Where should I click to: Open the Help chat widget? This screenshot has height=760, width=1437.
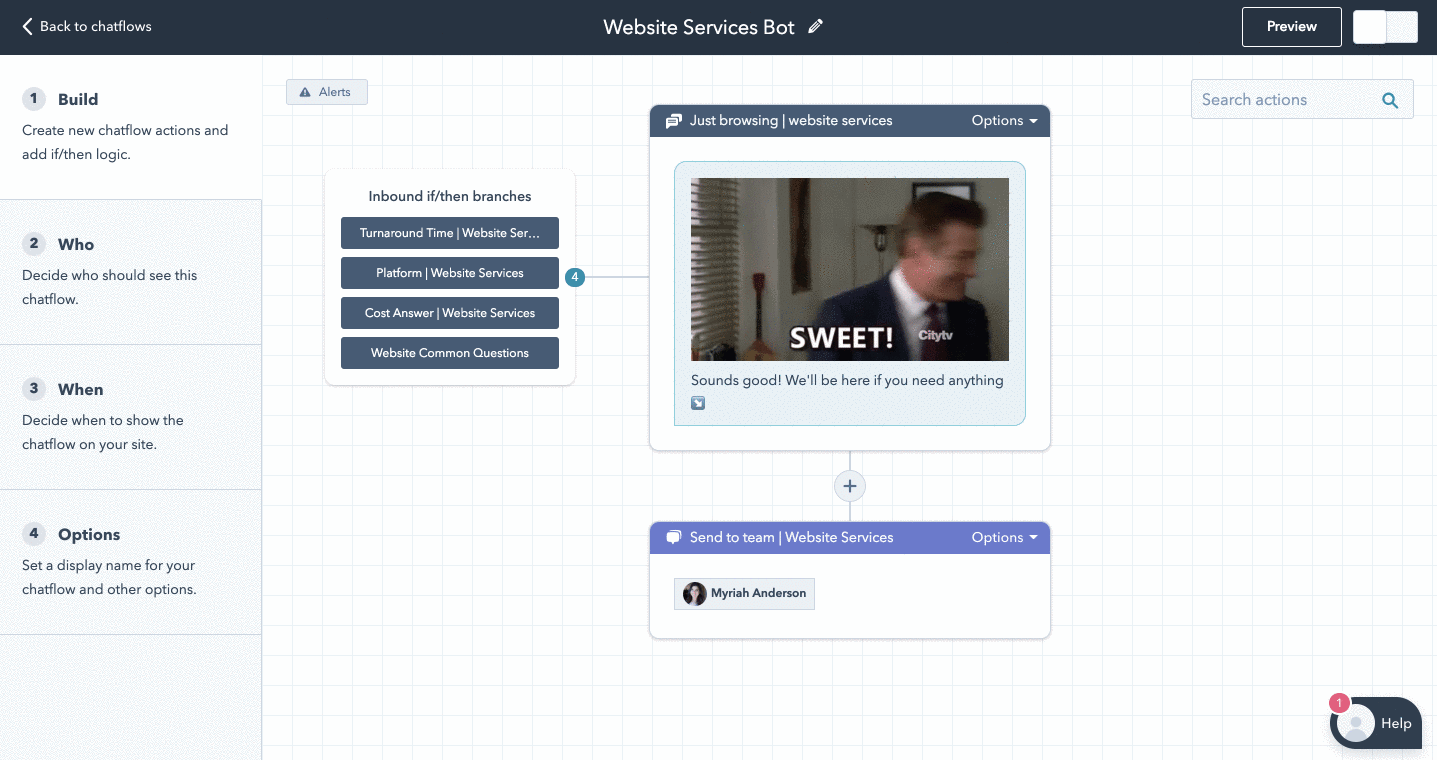(1376, 723)
